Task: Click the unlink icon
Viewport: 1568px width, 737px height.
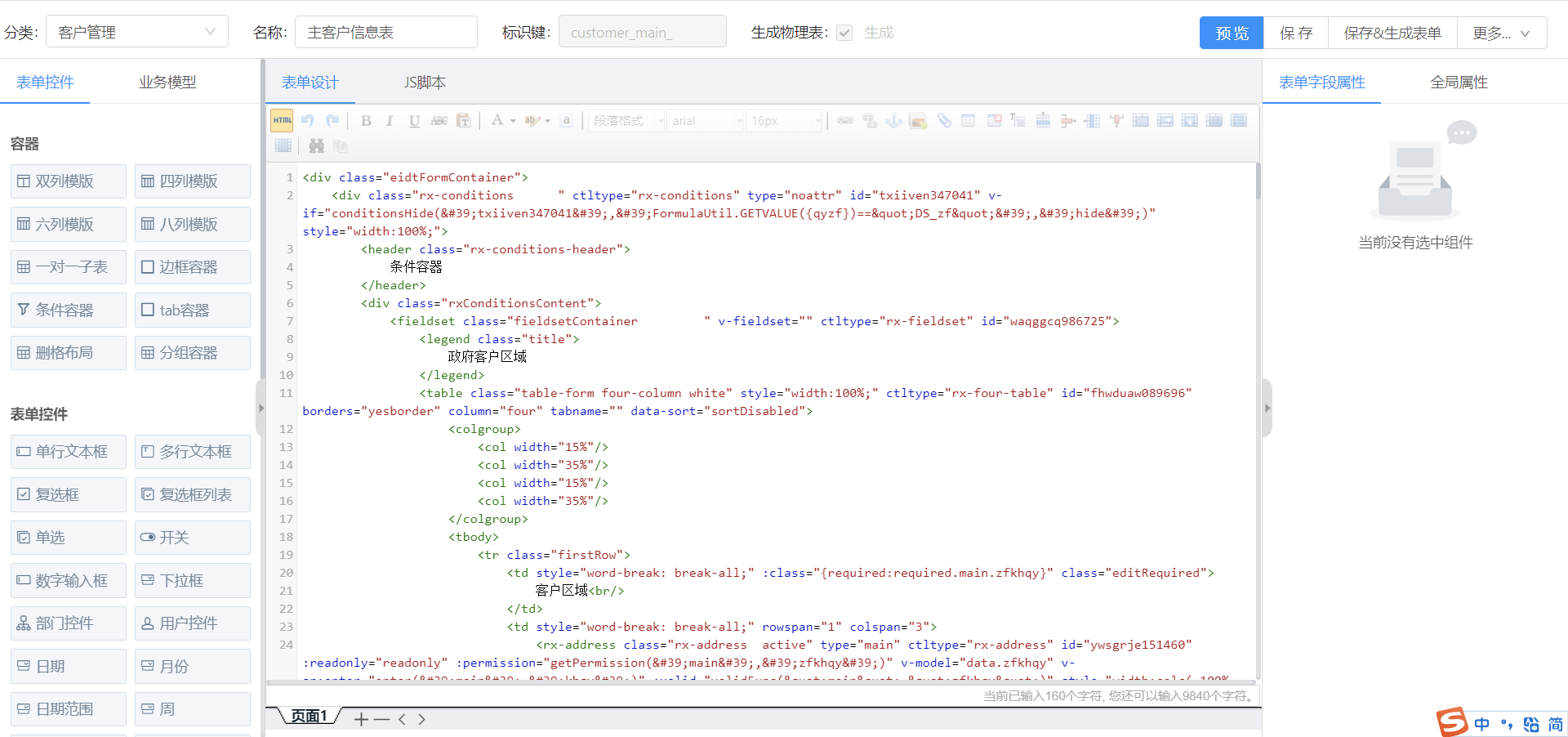Action: point(870,120)
